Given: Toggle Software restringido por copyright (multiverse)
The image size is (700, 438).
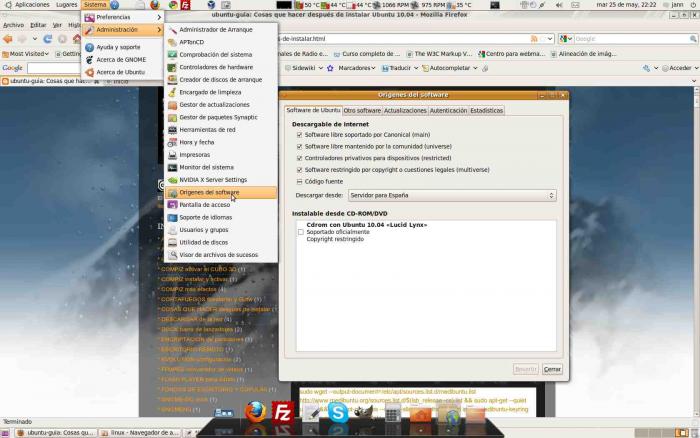Looking at the screenshot, I should click(300, 170).
